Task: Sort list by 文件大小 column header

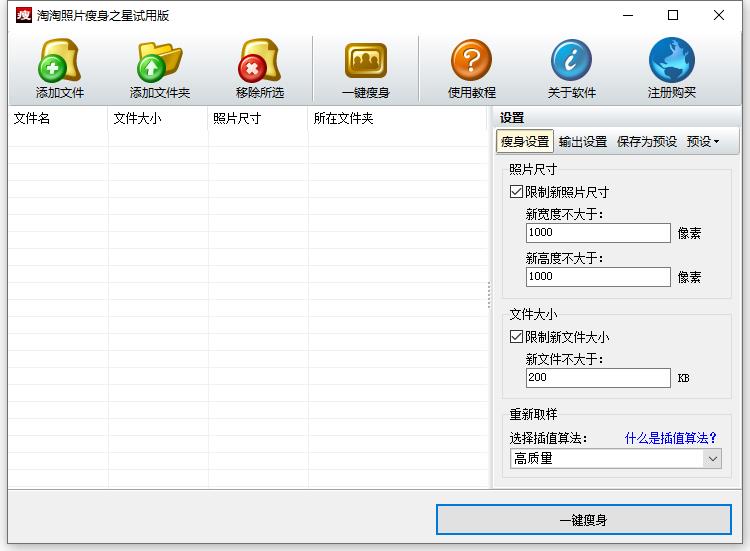Action: pyautogui.click(x=158, y=118)
